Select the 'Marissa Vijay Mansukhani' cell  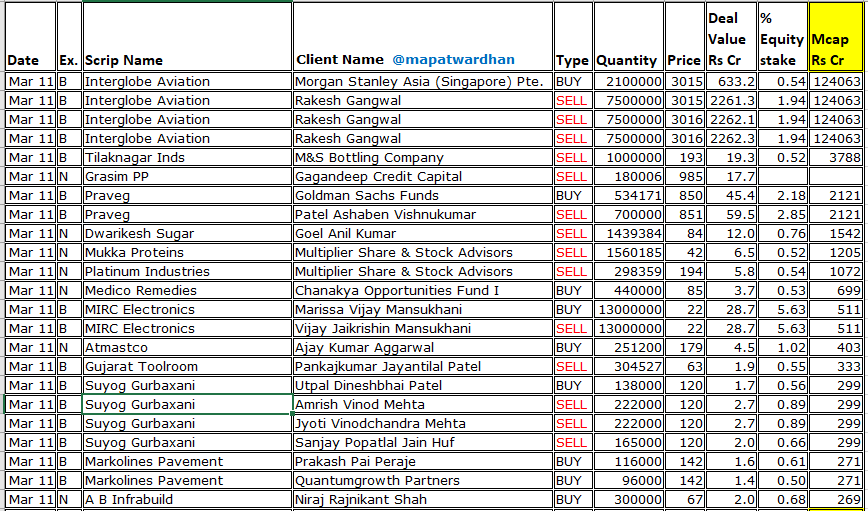click(423, 309)
